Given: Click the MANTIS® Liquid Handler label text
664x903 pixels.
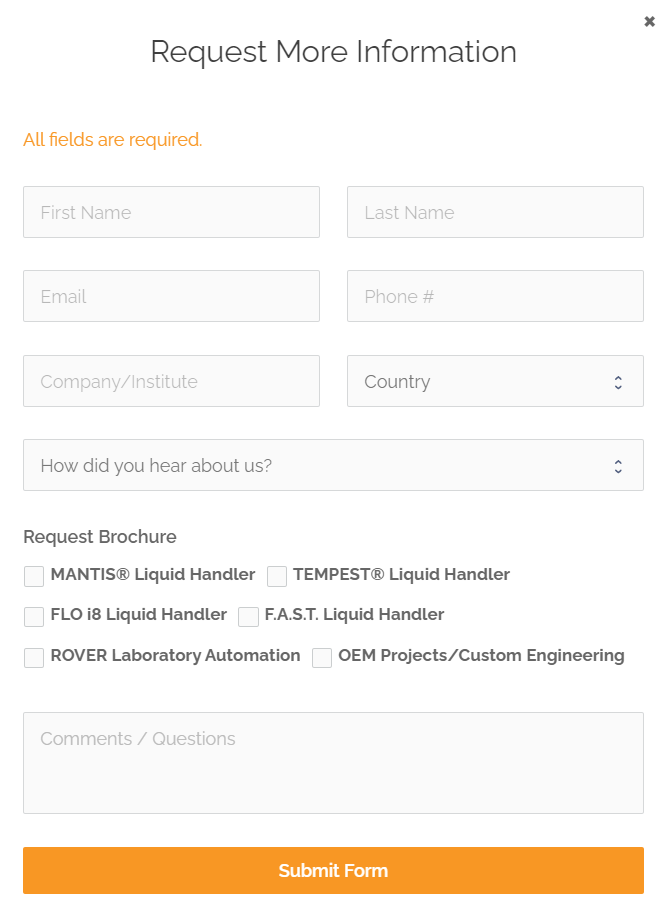Looking at the screenshot, I should coord(153,575).
